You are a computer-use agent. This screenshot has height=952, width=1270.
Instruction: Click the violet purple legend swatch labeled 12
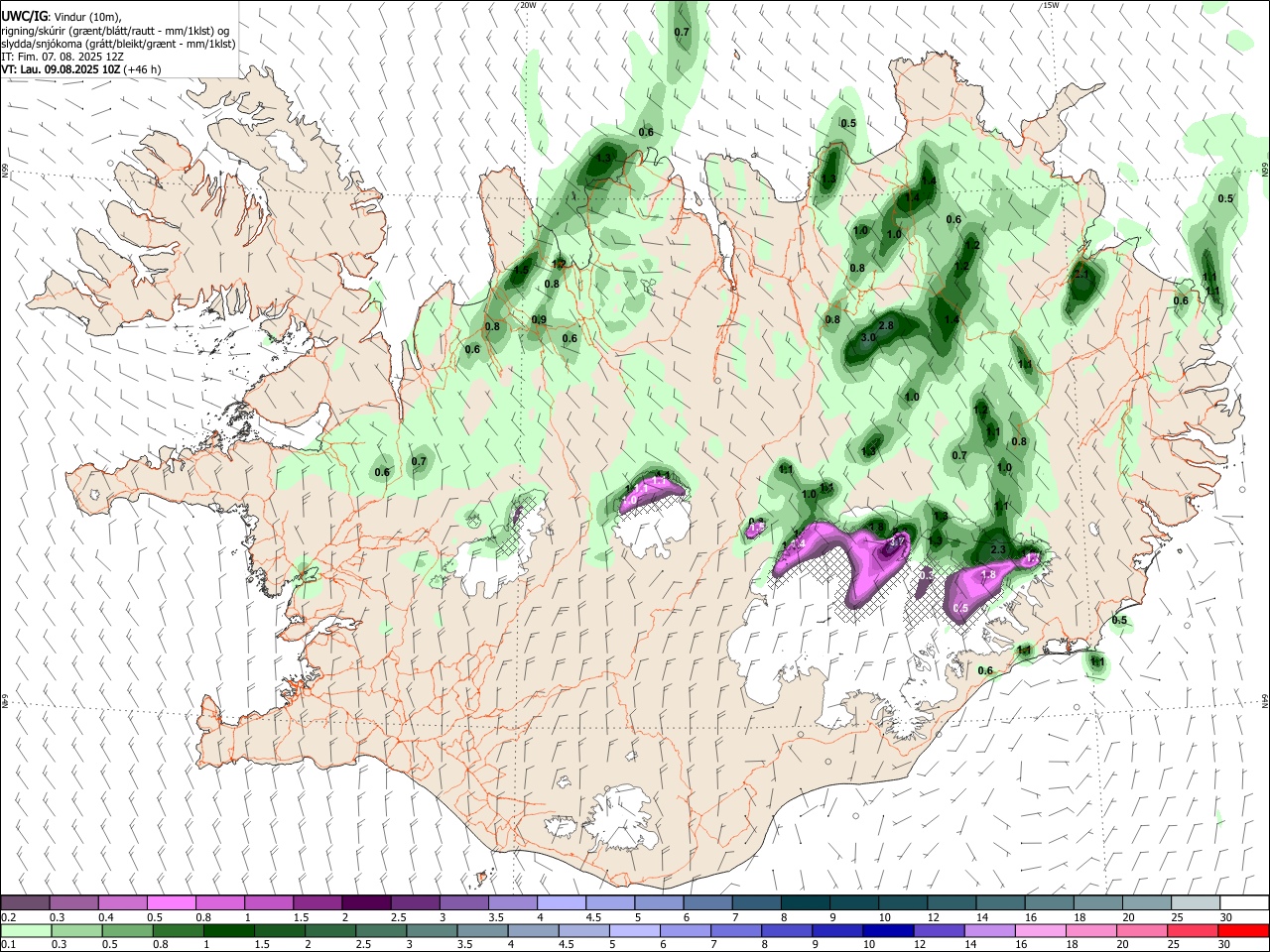pos(937,930)
